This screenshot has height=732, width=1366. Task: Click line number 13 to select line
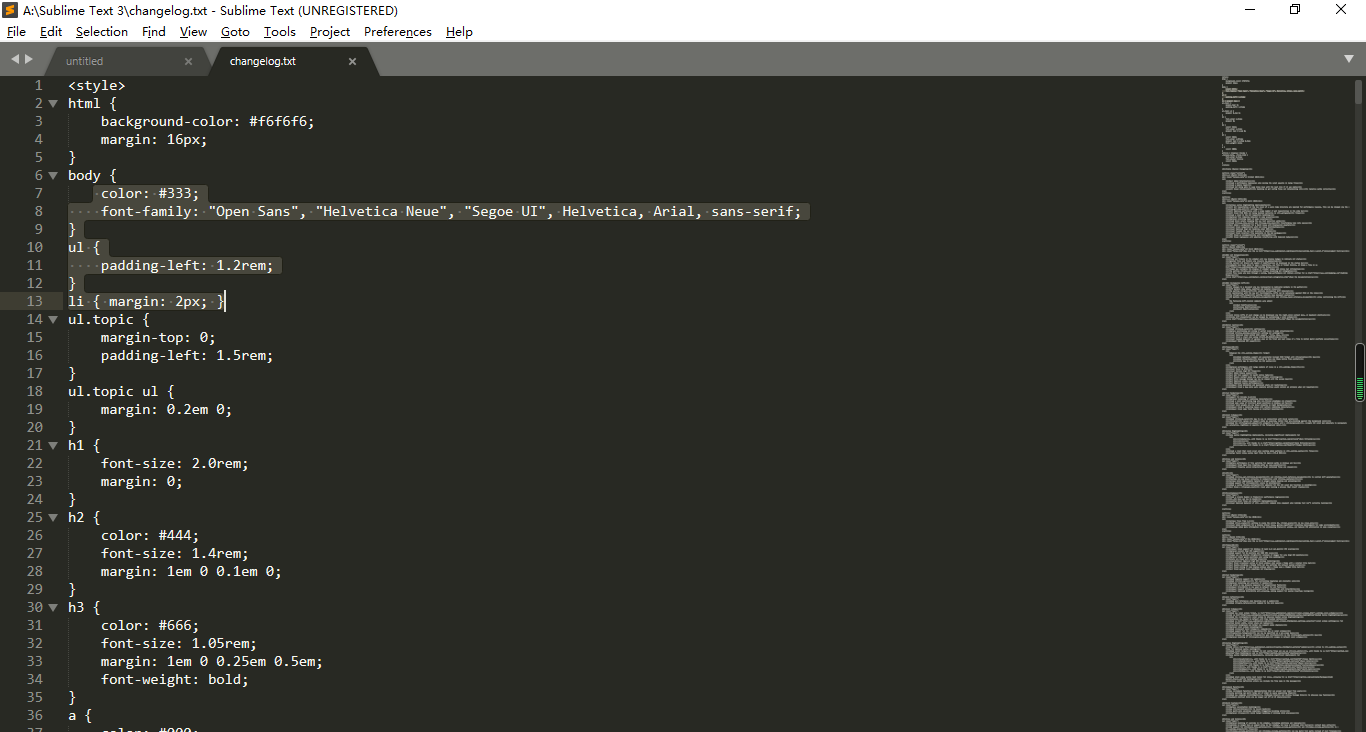point(34,301)
